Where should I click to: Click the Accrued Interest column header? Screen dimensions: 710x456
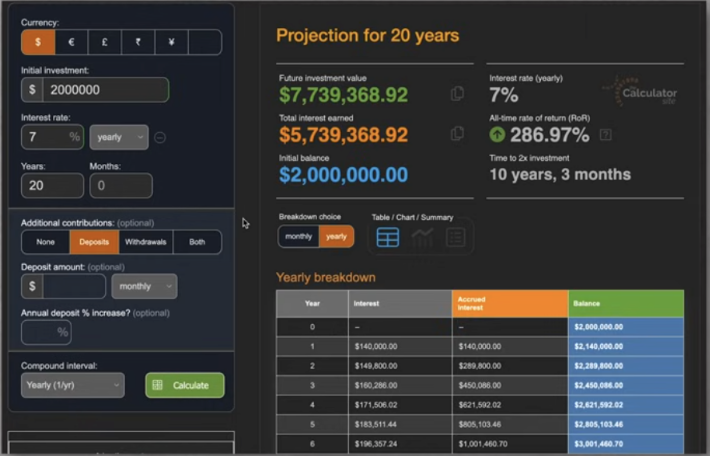[x=510, y=303]
